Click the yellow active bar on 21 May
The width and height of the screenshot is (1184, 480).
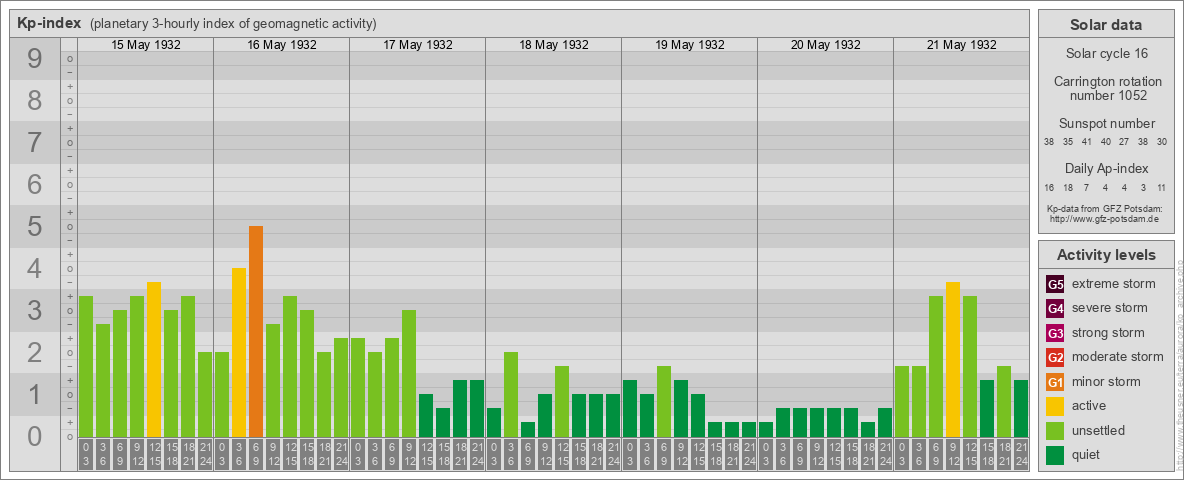[953, 359]
